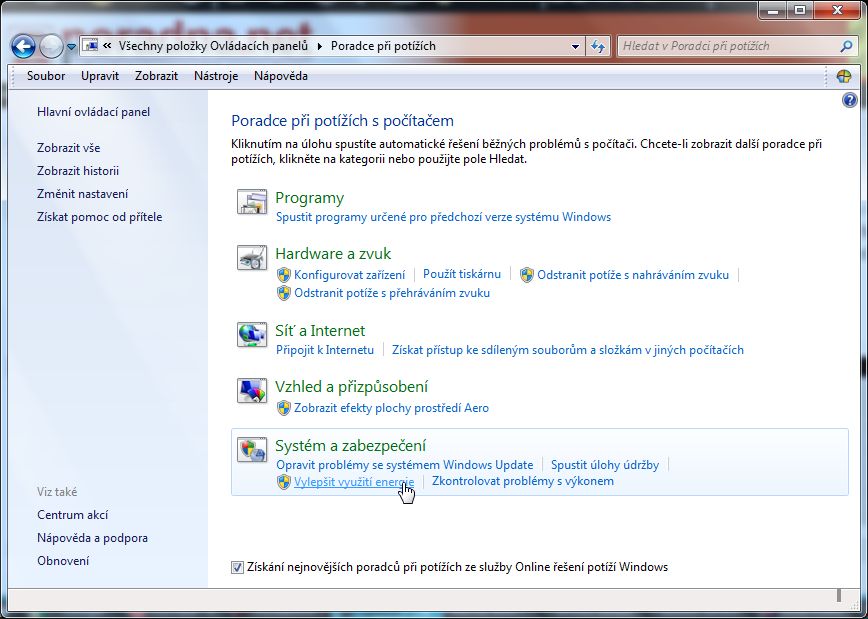Open the Soubor menu
Viewport: 868px width, 619px height.
(x=46, y=76)
